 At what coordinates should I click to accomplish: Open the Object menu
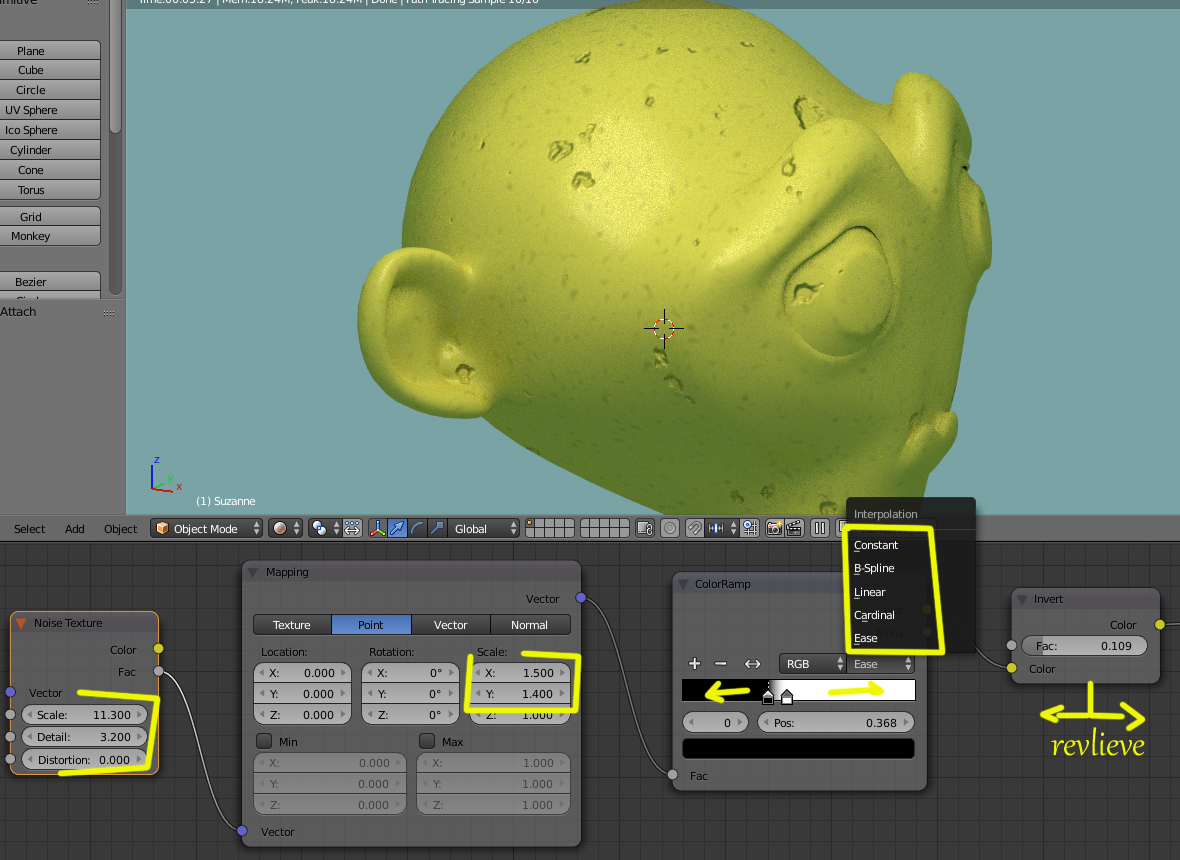(120, 529)
